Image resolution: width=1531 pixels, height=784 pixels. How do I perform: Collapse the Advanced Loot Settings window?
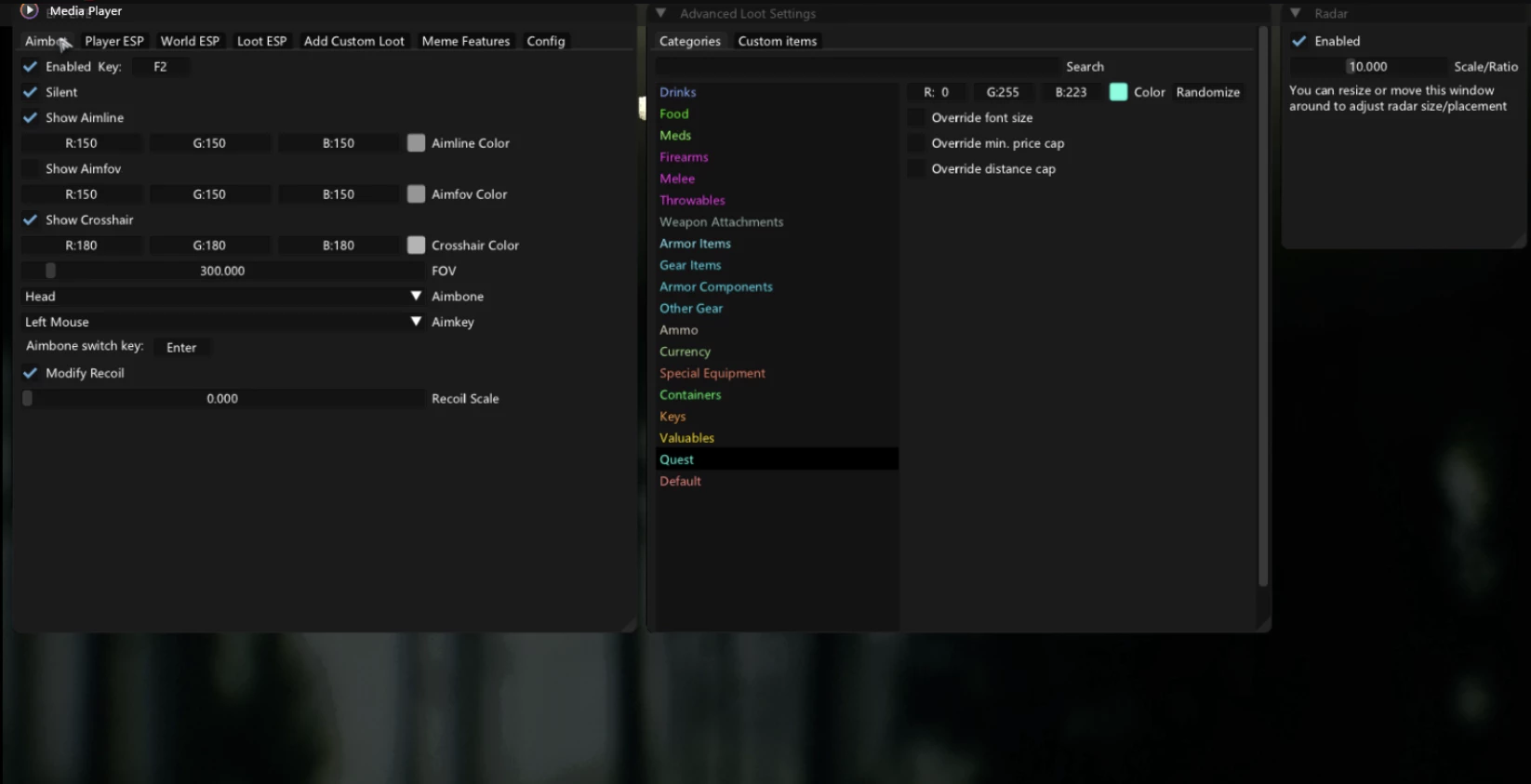coord(660,13)
